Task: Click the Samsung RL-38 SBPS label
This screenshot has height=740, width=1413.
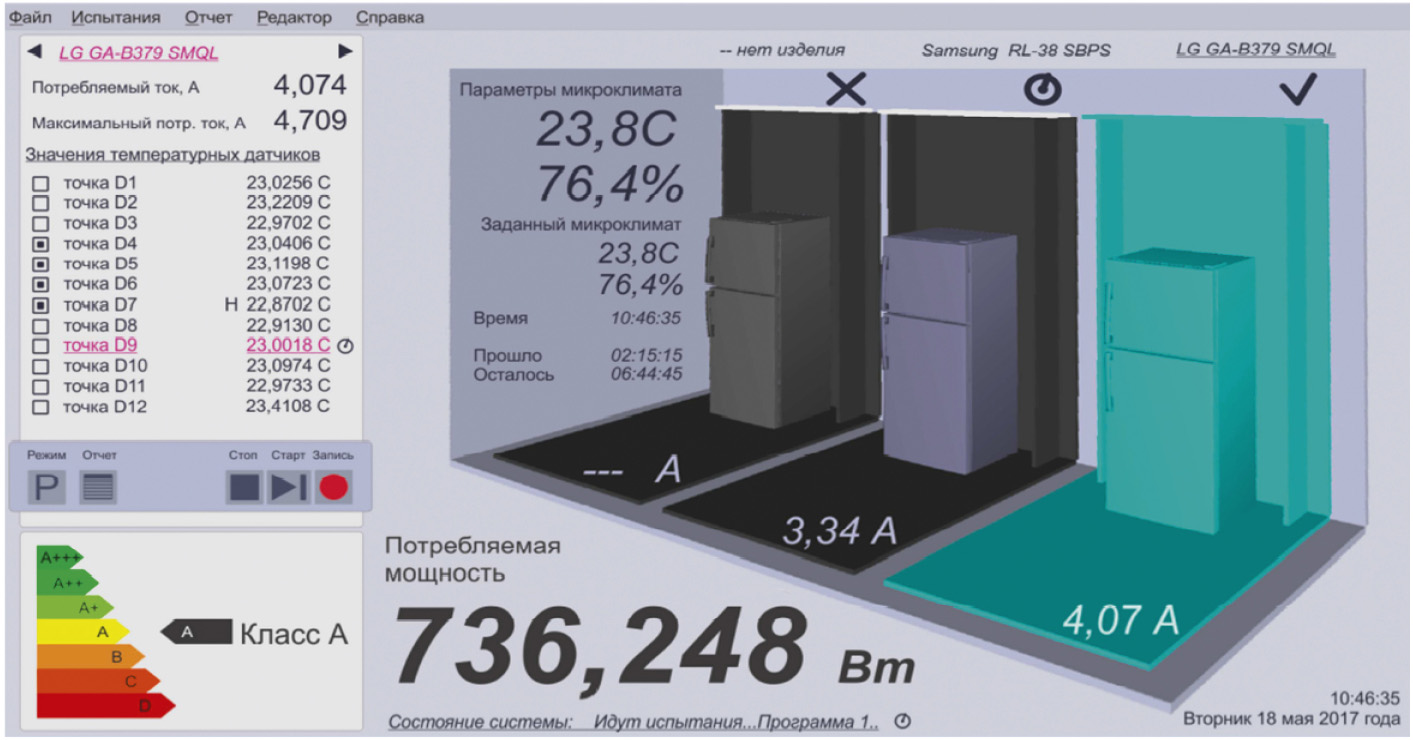Action: (x=1016, y=50)
